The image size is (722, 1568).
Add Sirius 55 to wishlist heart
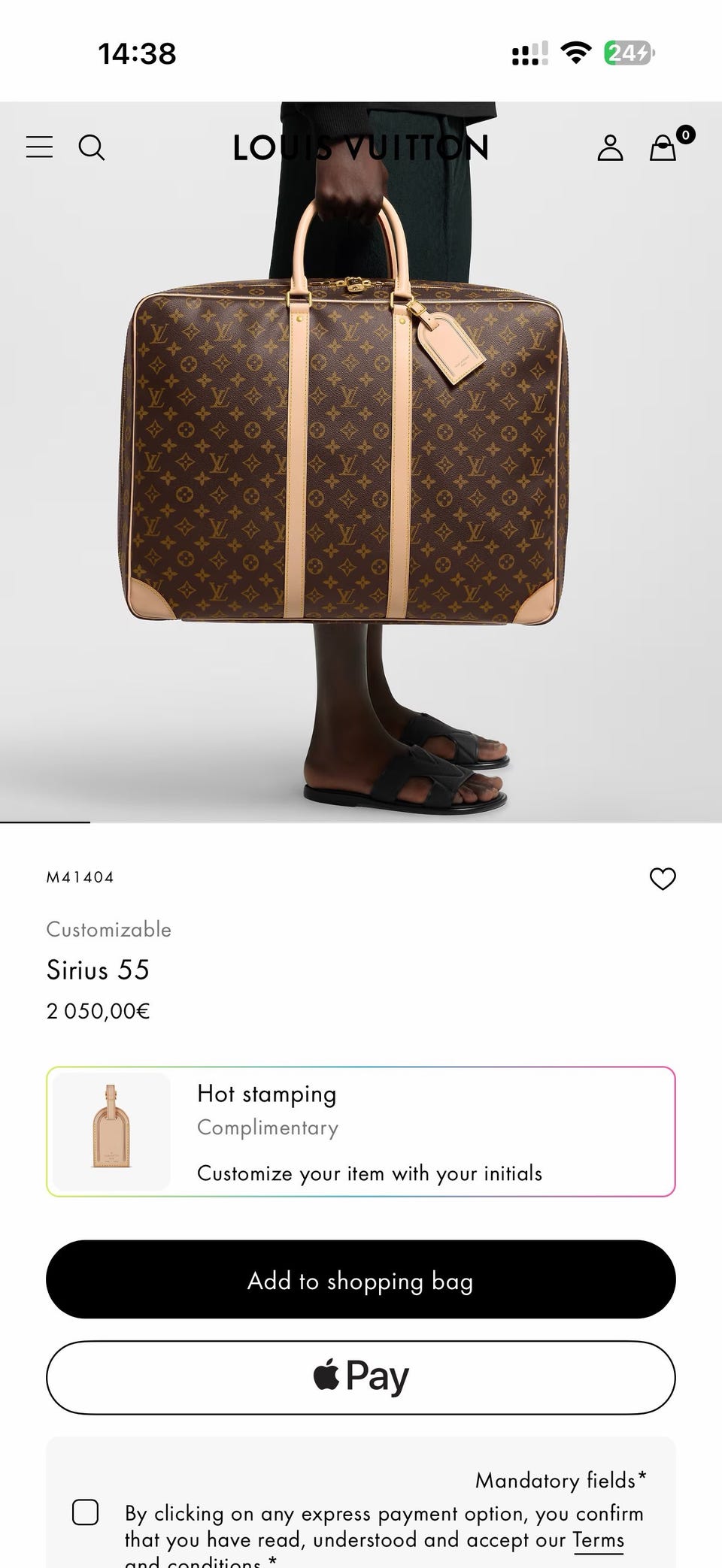point(663,878)
